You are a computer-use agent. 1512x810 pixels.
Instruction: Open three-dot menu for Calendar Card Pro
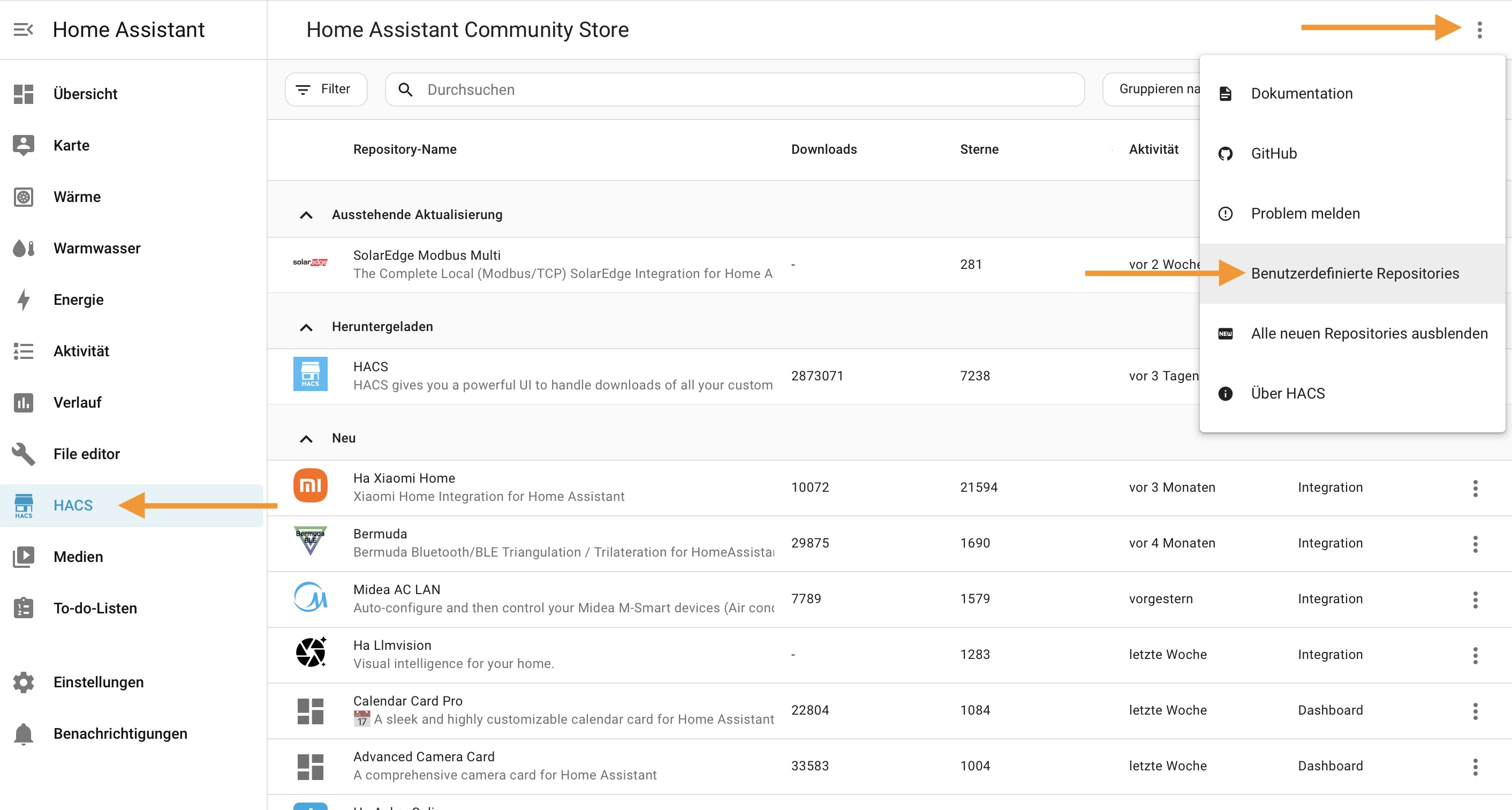point(1475,710)
